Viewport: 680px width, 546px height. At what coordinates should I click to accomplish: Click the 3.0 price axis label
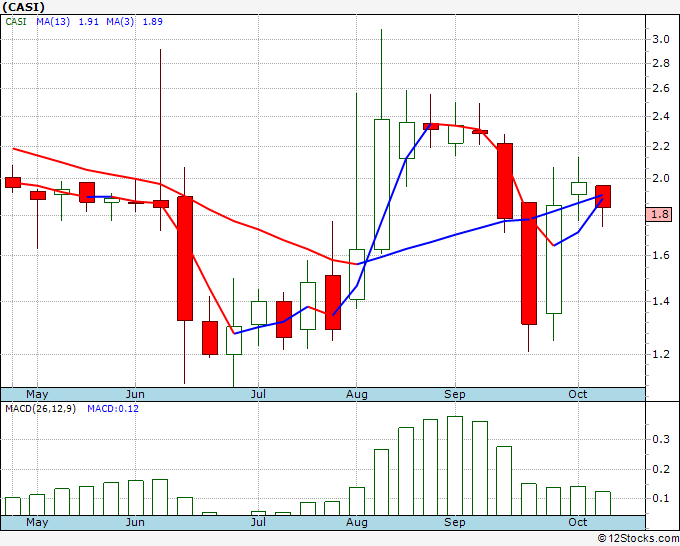[x=661, y=39]
